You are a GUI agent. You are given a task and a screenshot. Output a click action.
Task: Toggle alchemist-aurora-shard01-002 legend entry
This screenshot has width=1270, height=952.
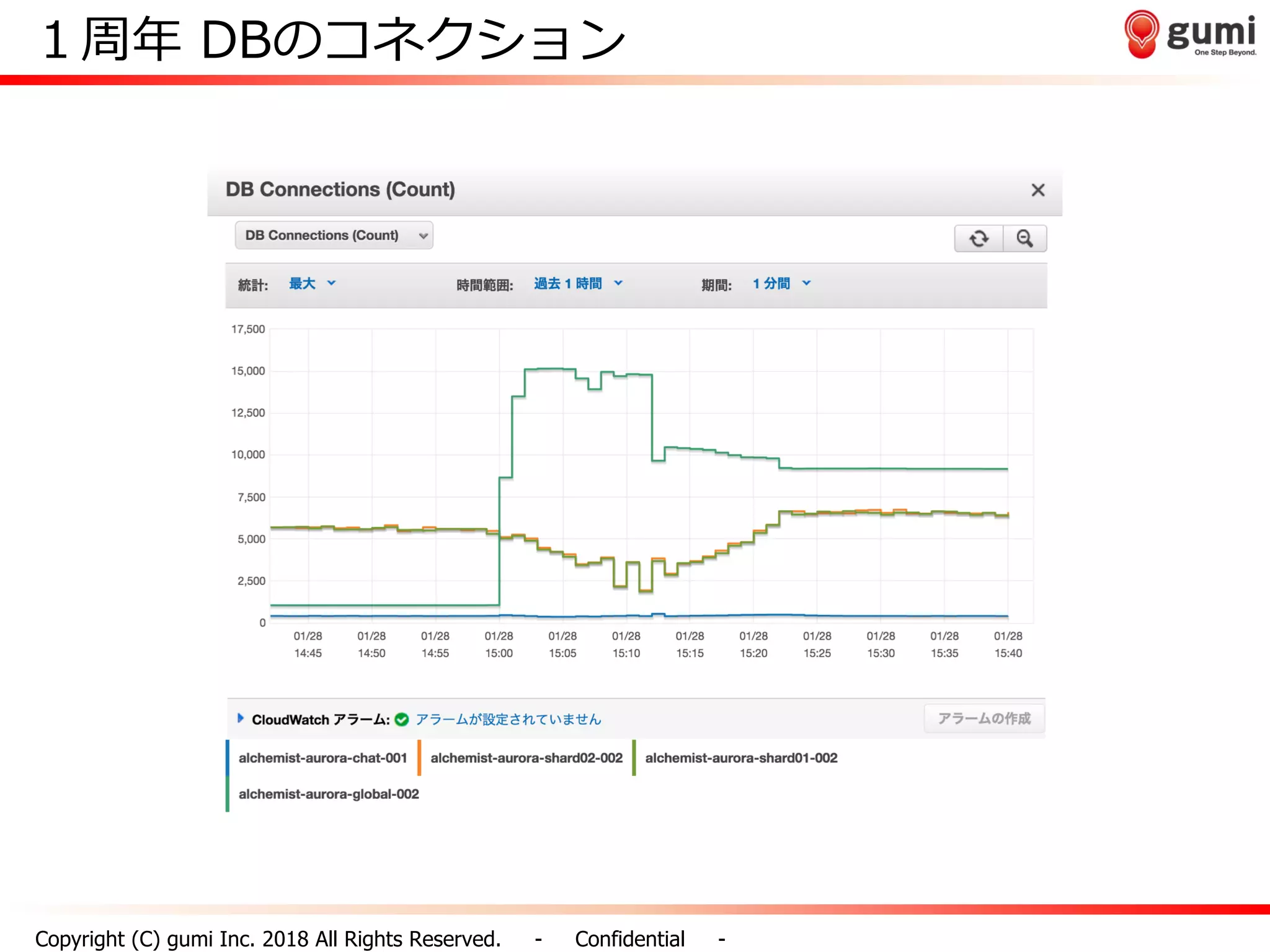tap(741, 758)
